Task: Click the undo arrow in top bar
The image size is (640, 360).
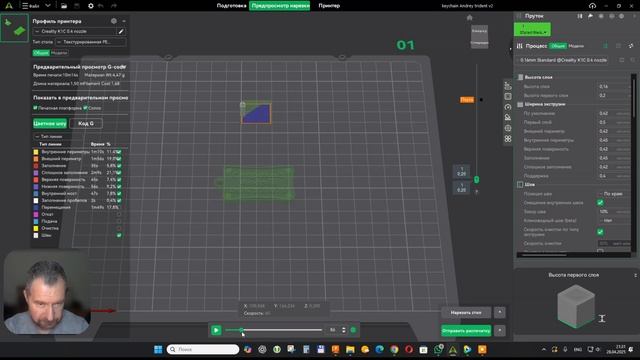Action: point(101,6)
